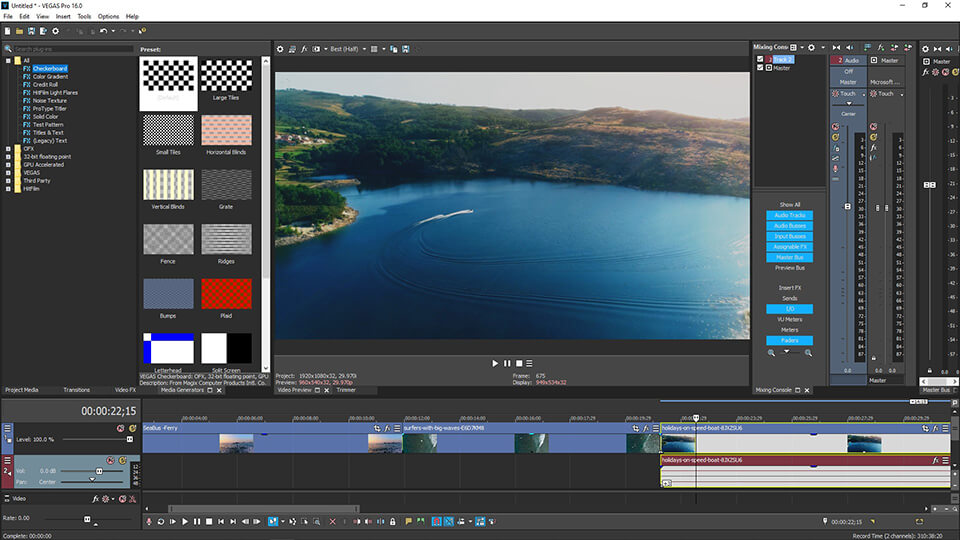Click the Go to End transport button
This screenshot has width=960, height=540.
click(233, 522)
